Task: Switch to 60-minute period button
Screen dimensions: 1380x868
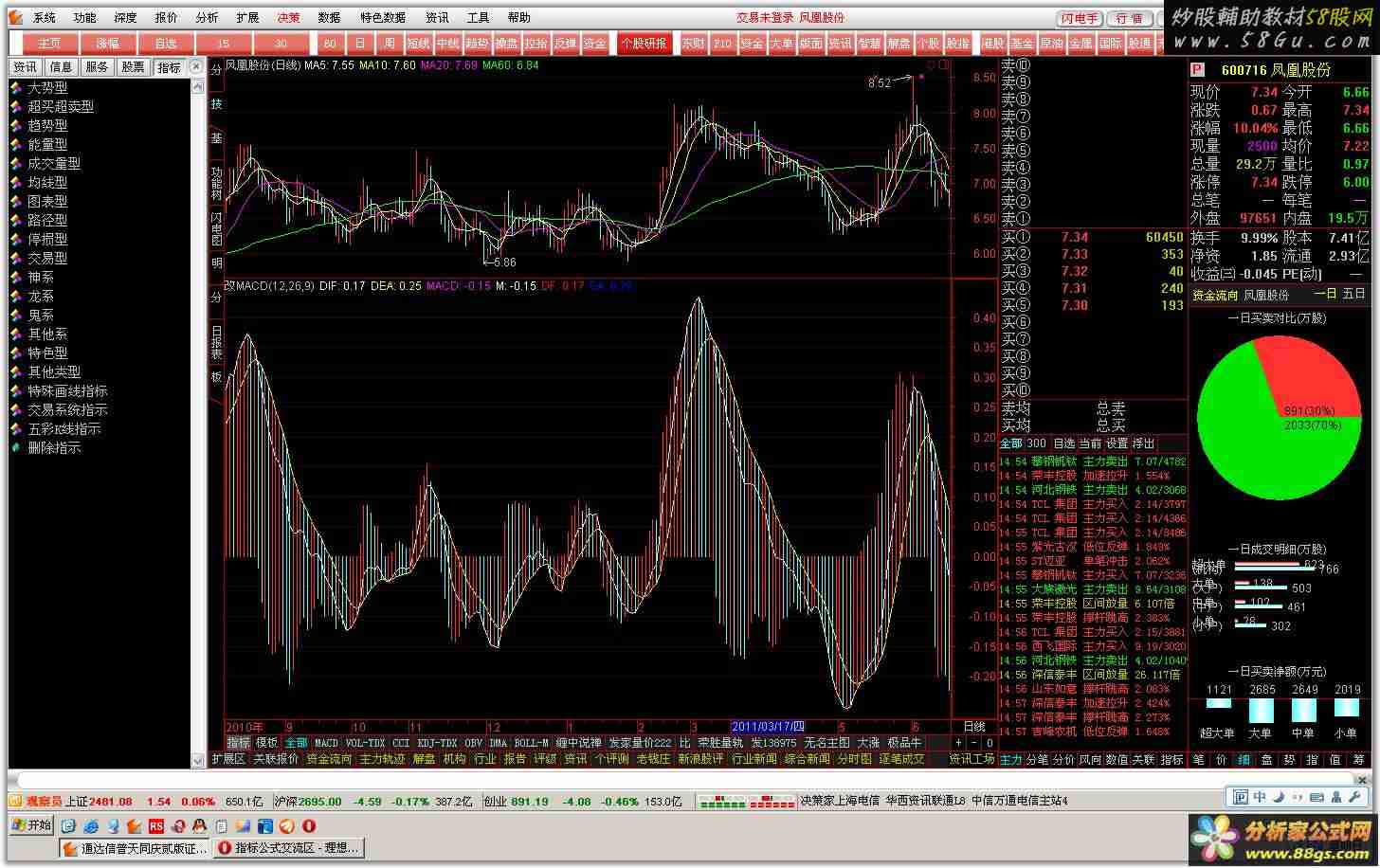Action: point(330,43)
